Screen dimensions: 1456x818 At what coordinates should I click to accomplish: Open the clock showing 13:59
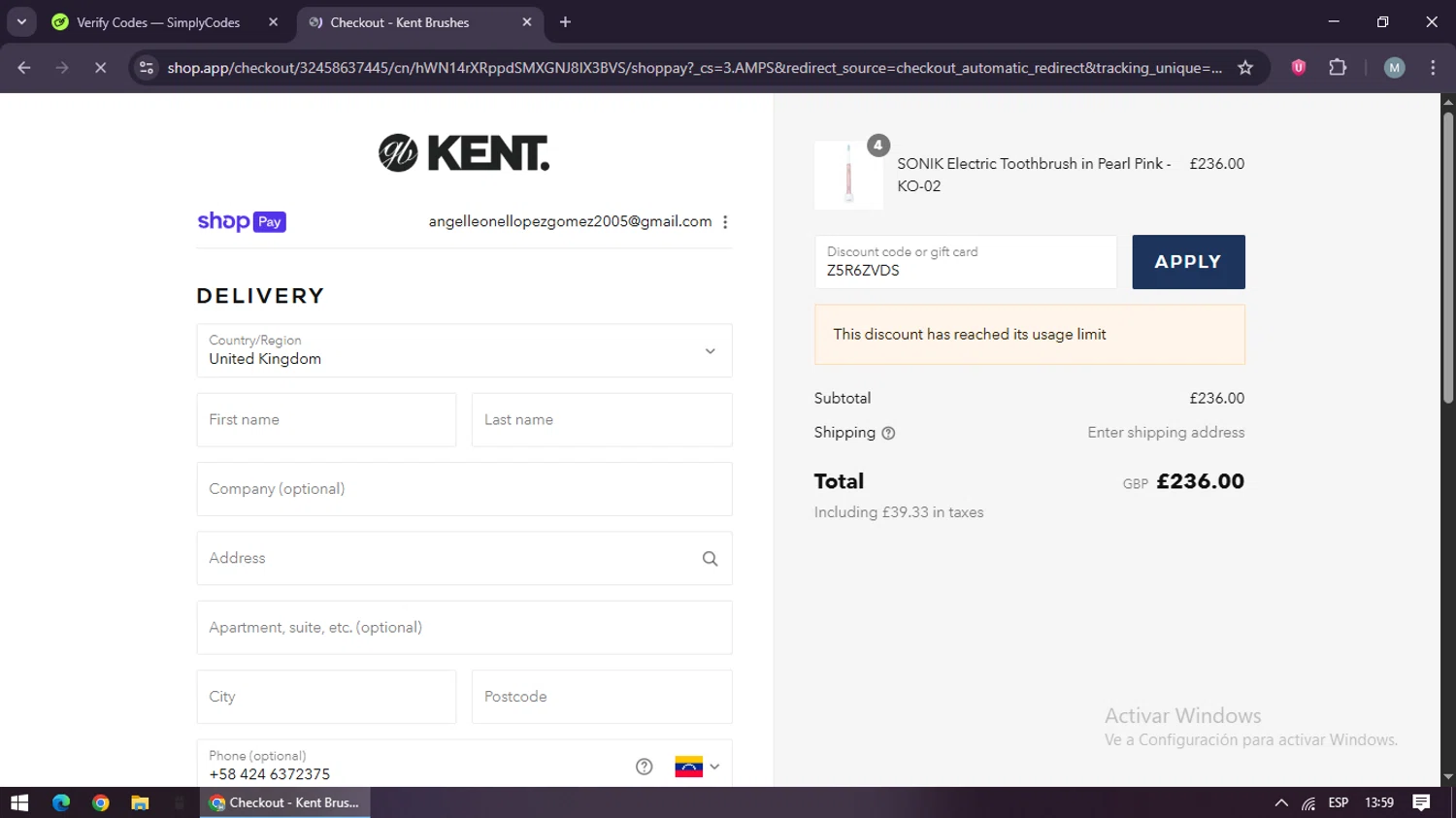(1379, 802)
